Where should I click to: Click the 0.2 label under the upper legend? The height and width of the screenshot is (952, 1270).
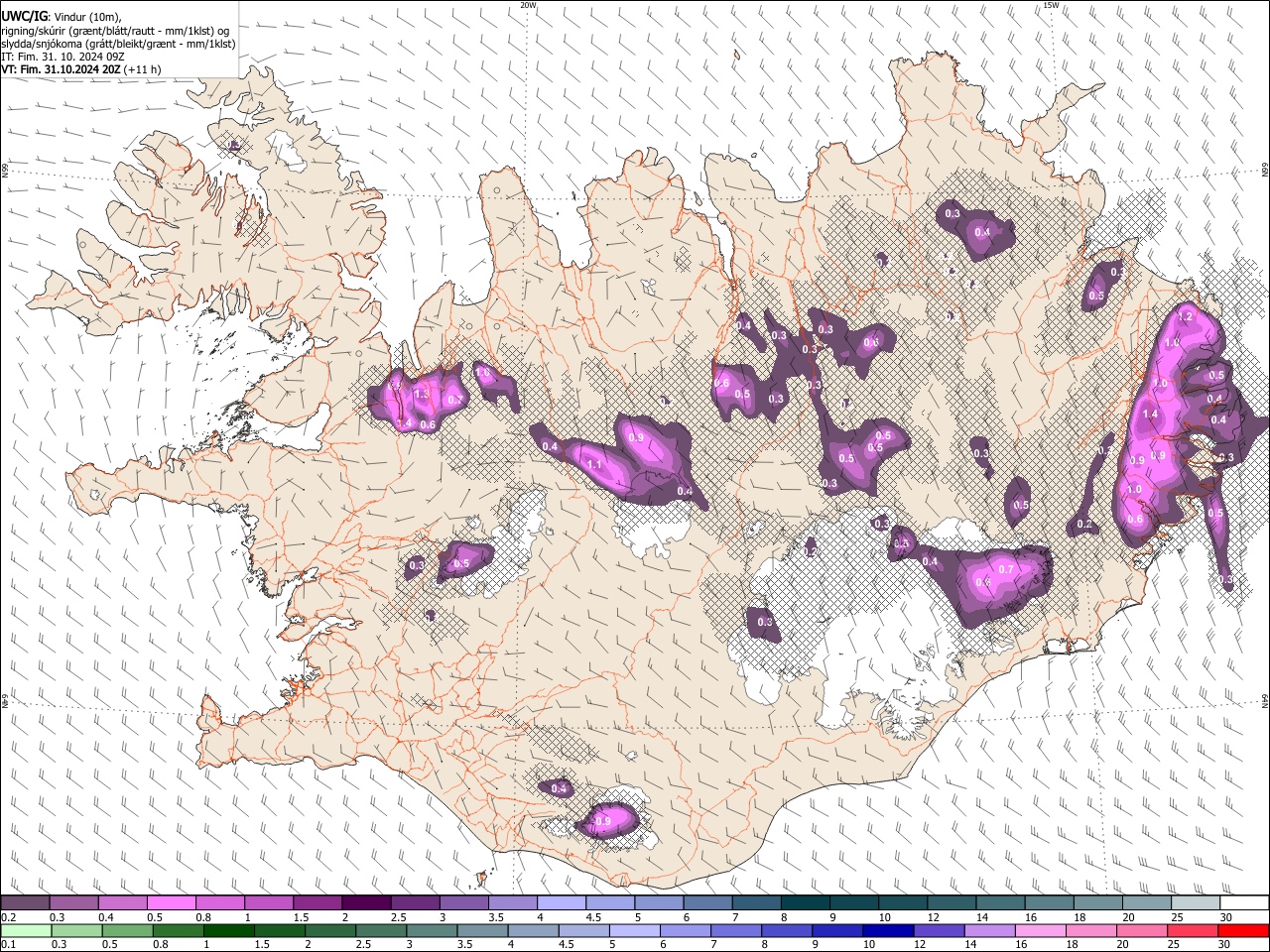point(7,917)
